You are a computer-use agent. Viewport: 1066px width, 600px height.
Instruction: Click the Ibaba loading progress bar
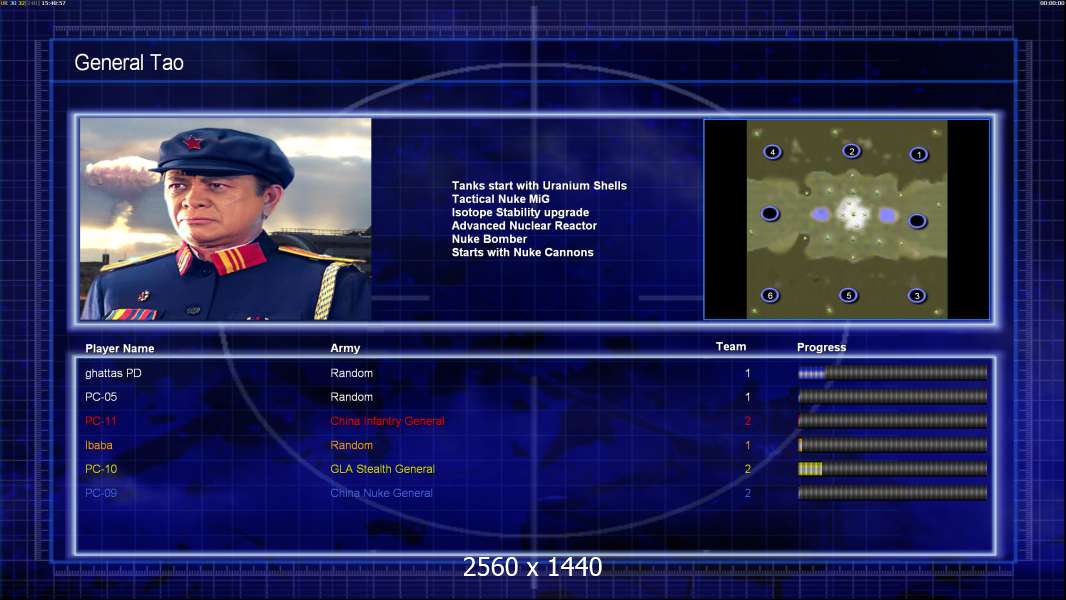(892, 445)
